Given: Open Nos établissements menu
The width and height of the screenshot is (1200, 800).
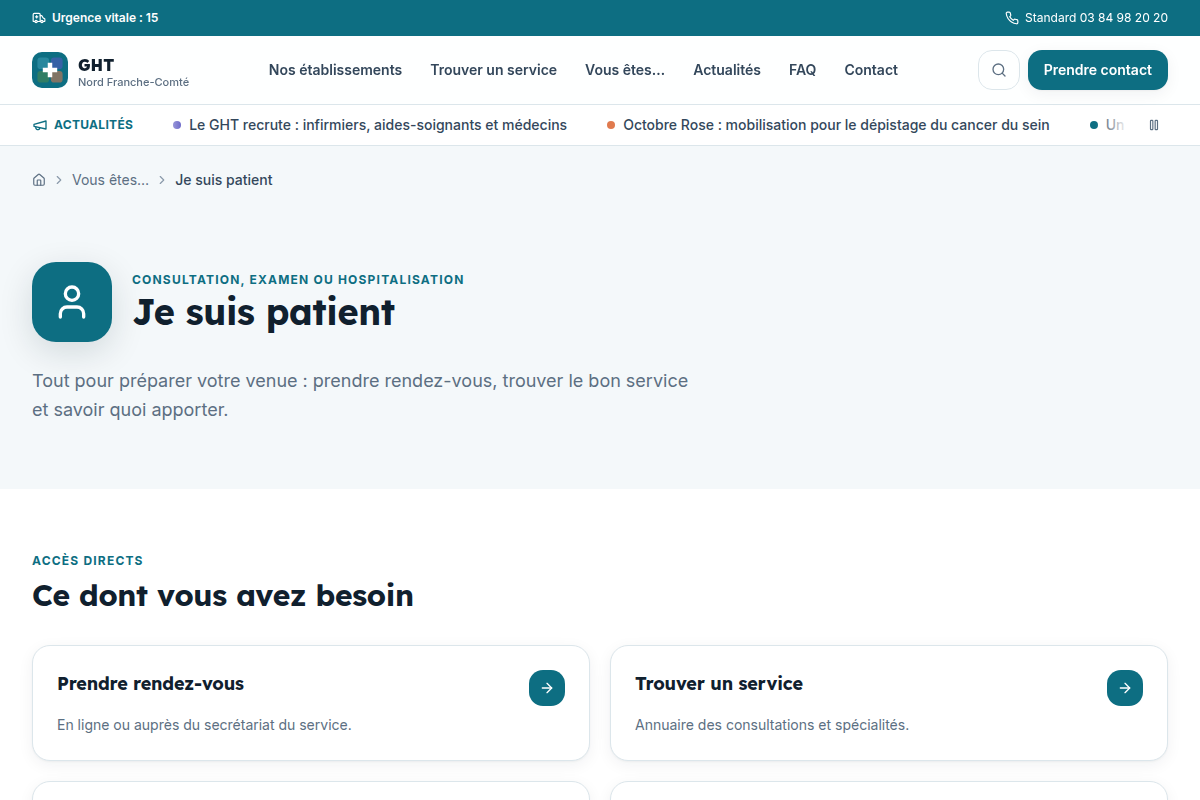Looking at the screenshot, I should 335,70.
